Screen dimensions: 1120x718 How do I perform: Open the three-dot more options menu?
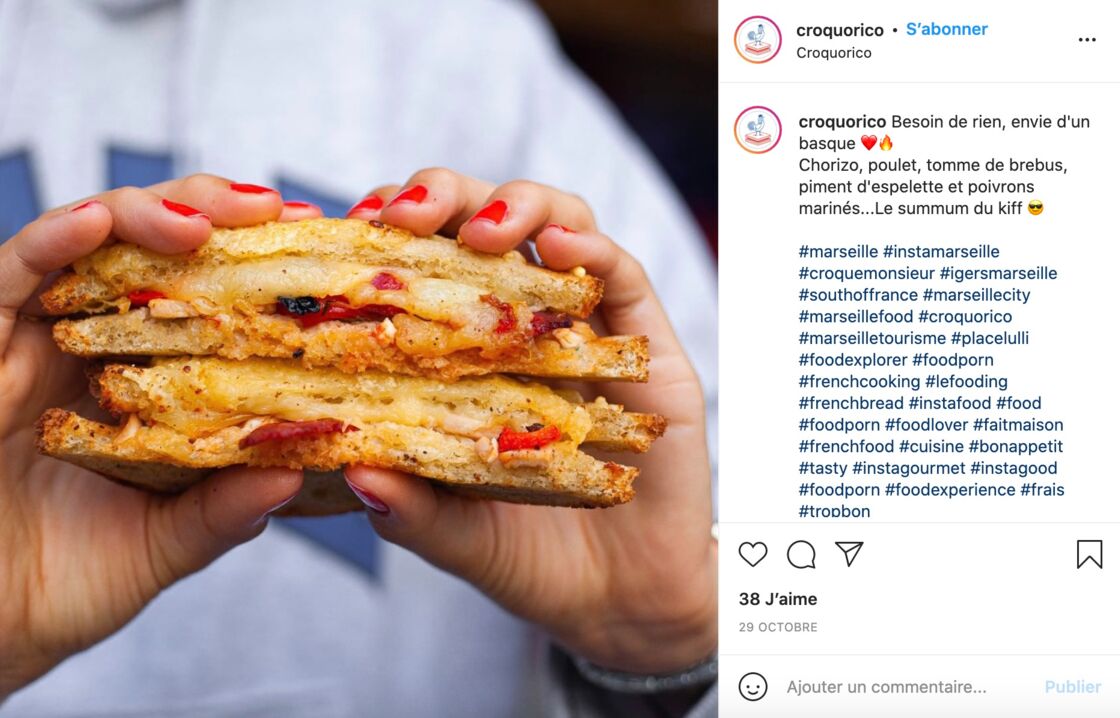pyautogui.click(x=1087, y=40)
